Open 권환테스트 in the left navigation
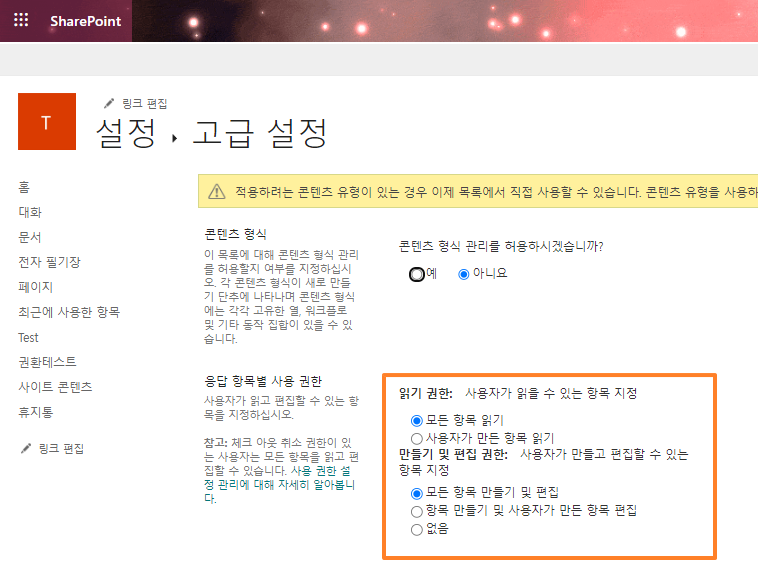The height and width of the screenshot is (562, 758). click(47, 362)
